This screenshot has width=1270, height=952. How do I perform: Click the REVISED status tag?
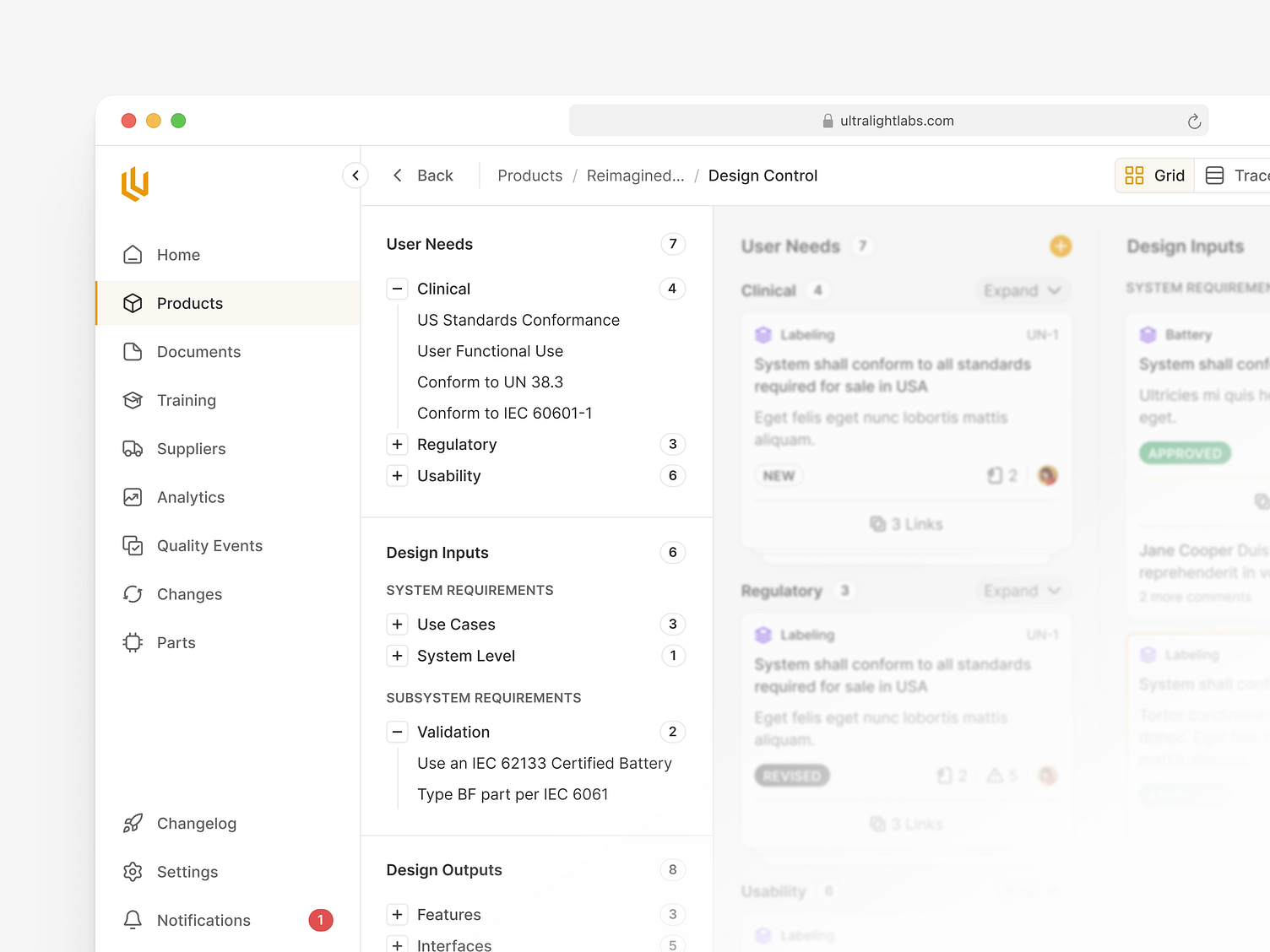pos(791,776)
